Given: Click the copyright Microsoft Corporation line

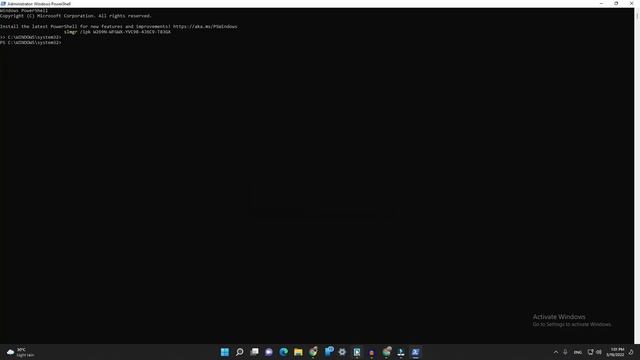Looking at the screenshot, I should [x=76, y=16].
